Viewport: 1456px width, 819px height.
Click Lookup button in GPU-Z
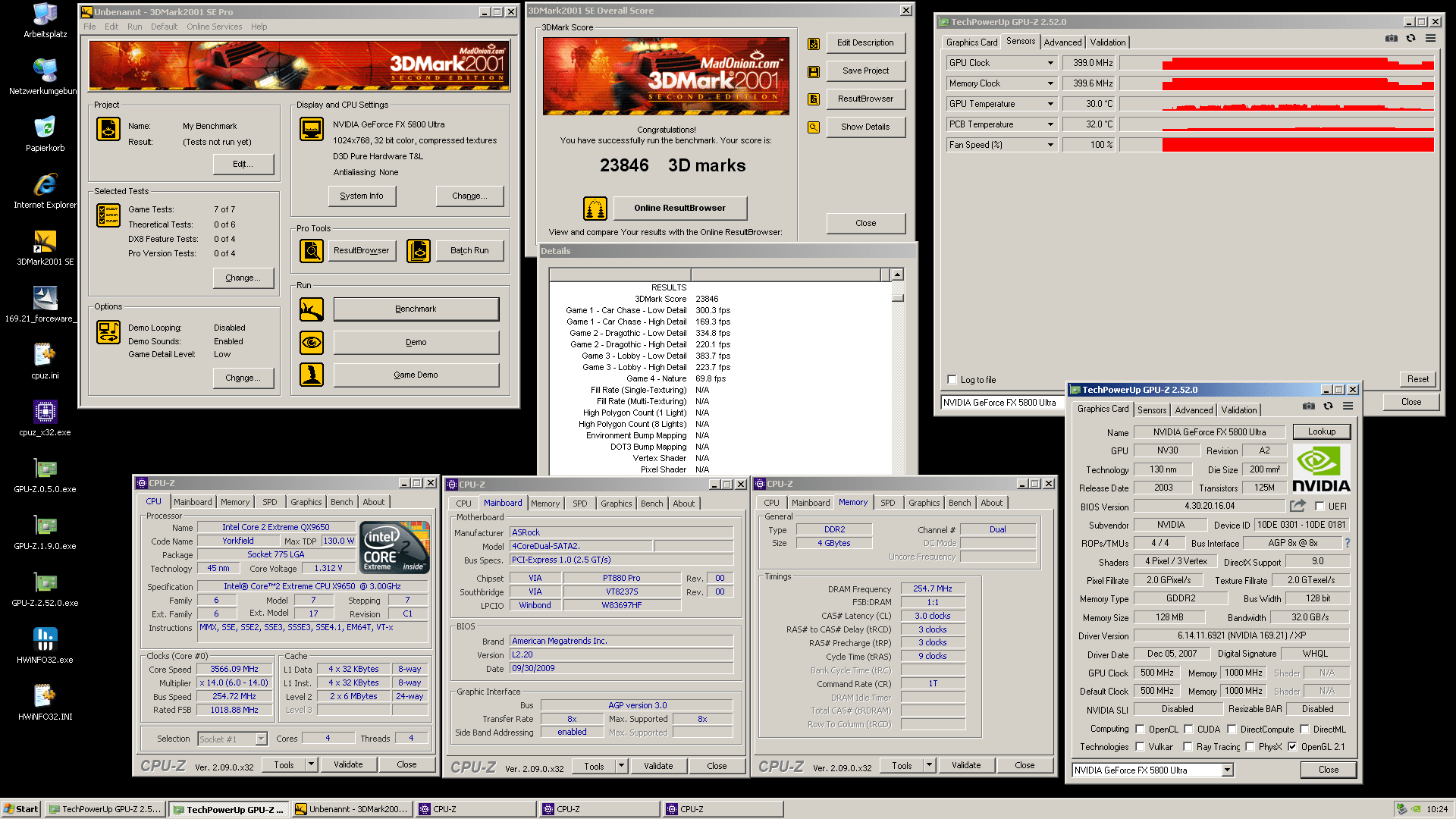1321,431
